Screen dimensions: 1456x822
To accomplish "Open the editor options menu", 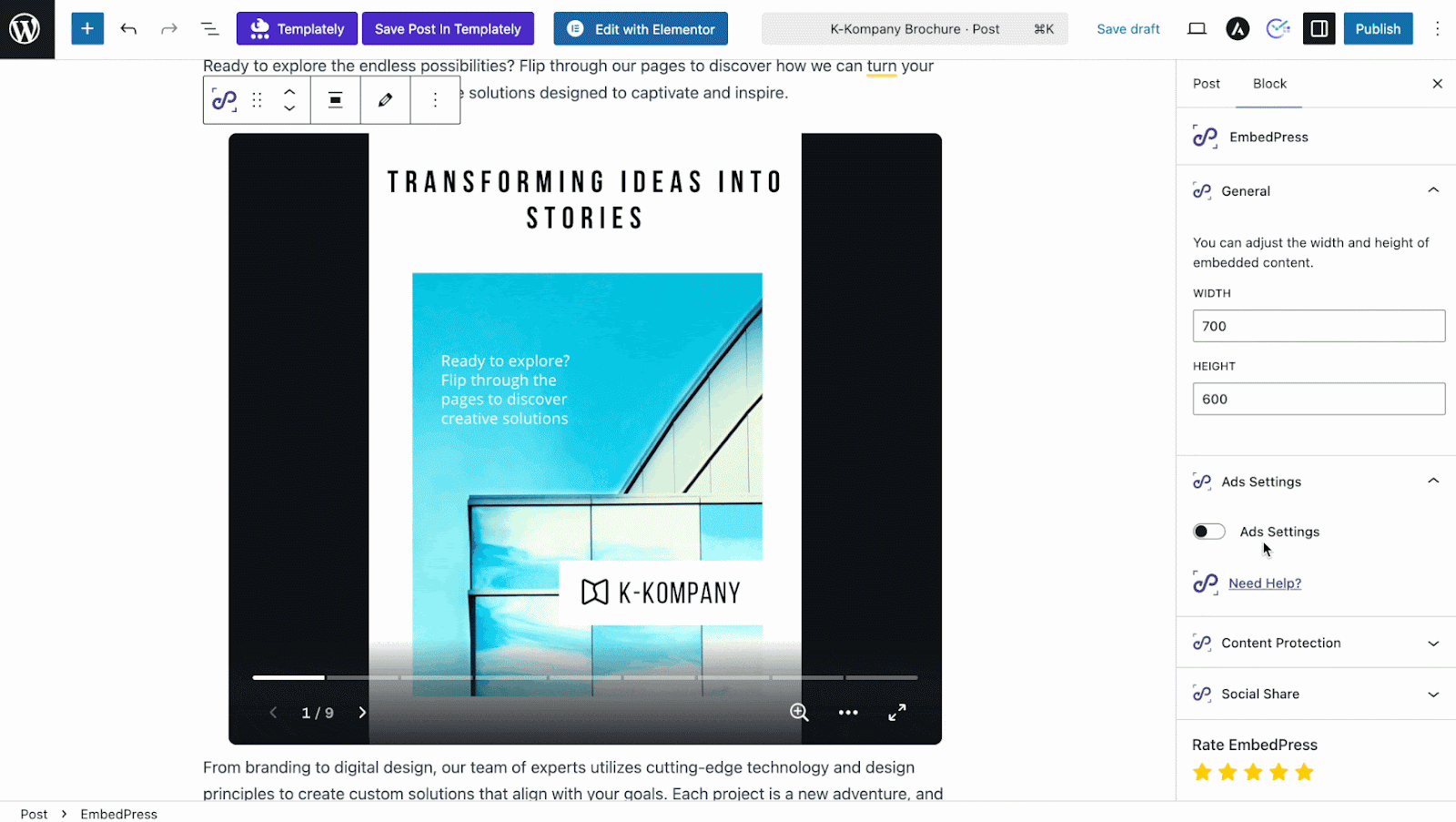I will [1438, 29].
